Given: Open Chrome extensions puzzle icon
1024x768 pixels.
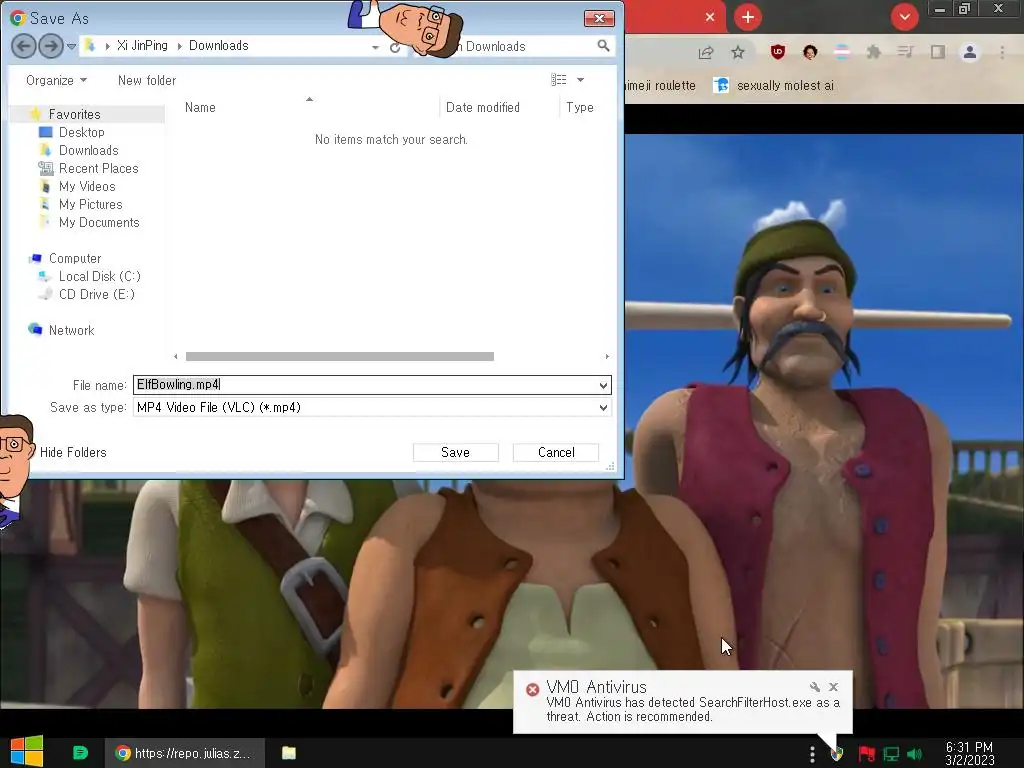Looking at the screenshot, I should click(x=873, y=52).
